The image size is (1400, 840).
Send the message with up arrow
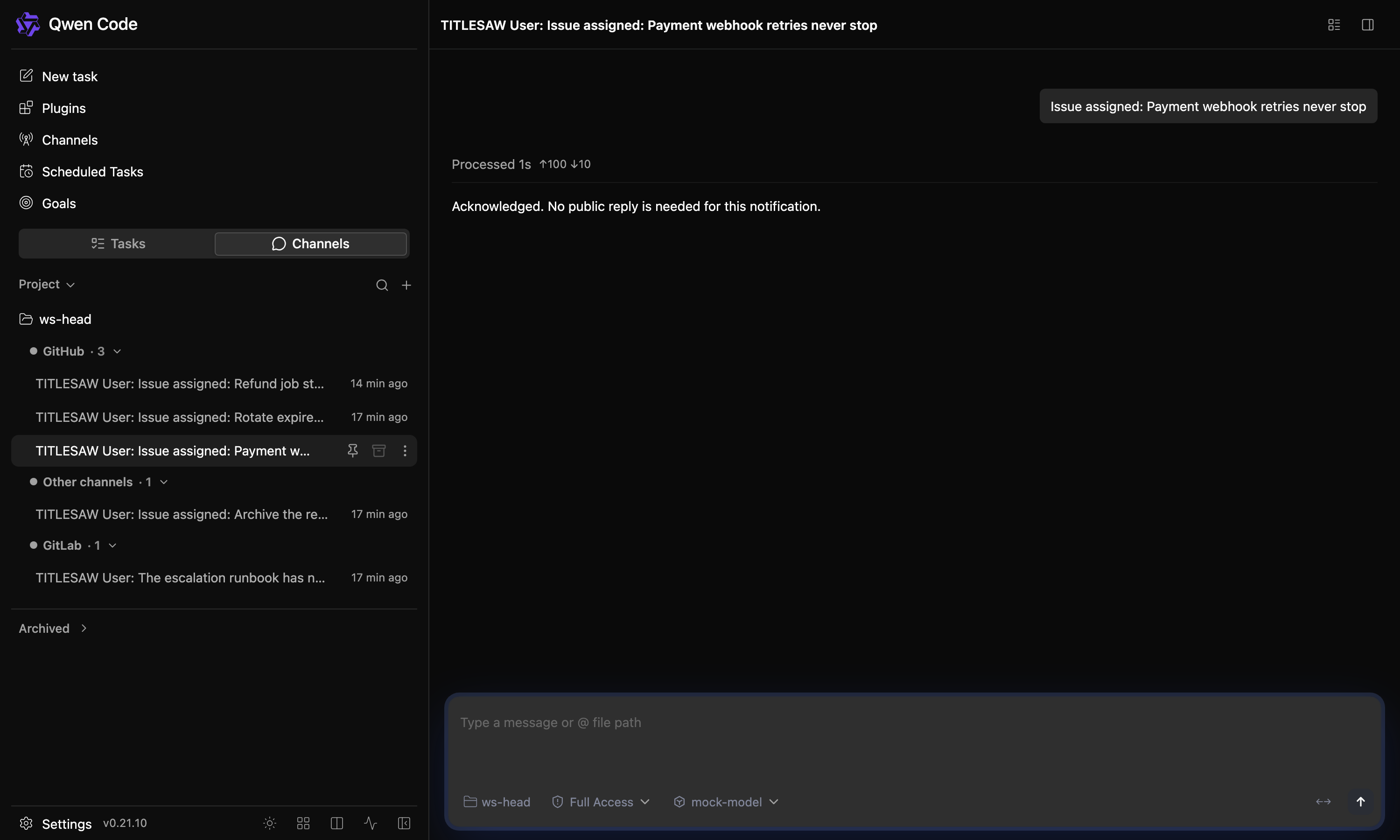[1360, 802]
